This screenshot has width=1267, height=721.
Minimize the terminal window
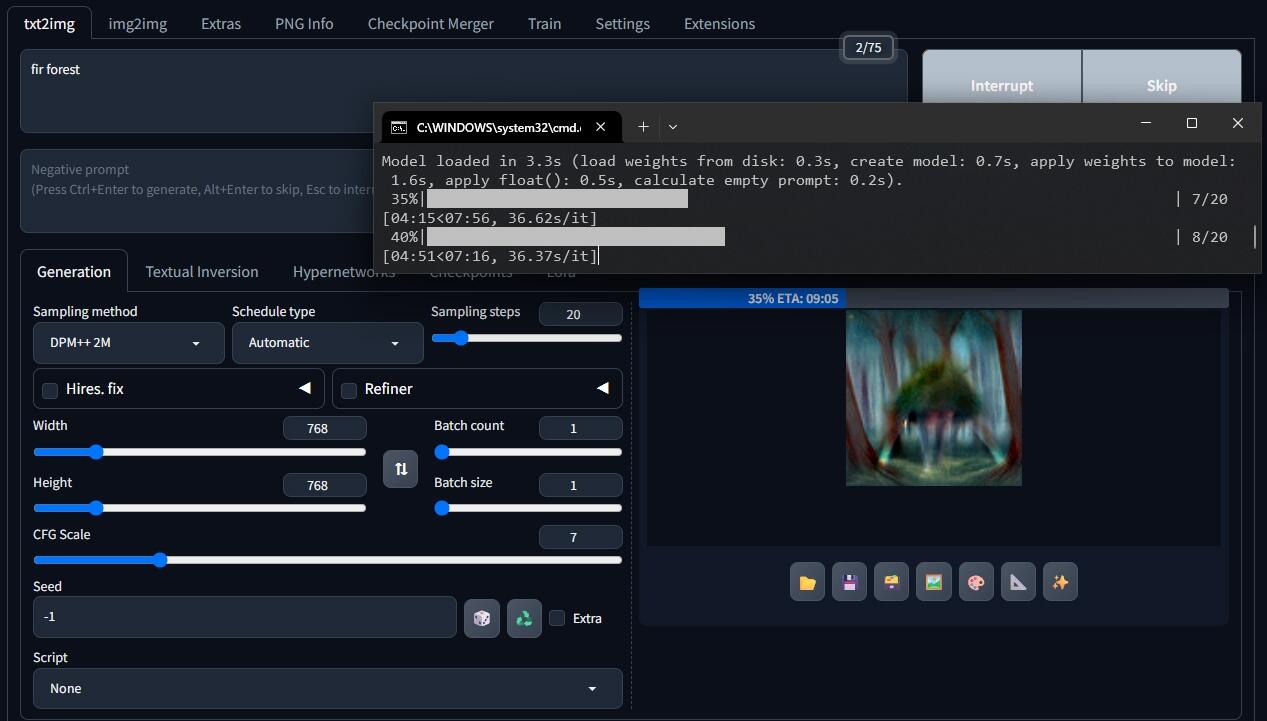click(x=1145, y=123)
